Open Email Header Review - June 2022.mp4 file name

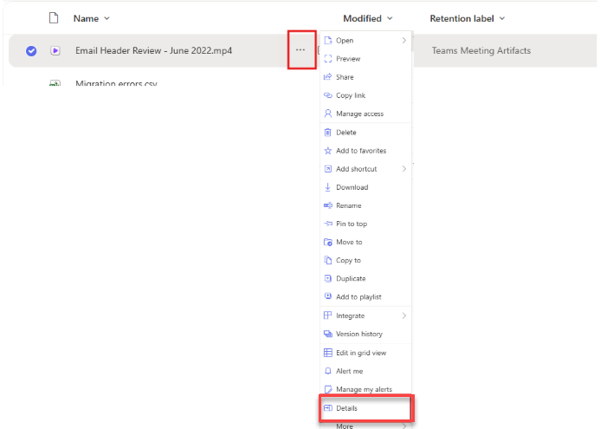(153, 51)
